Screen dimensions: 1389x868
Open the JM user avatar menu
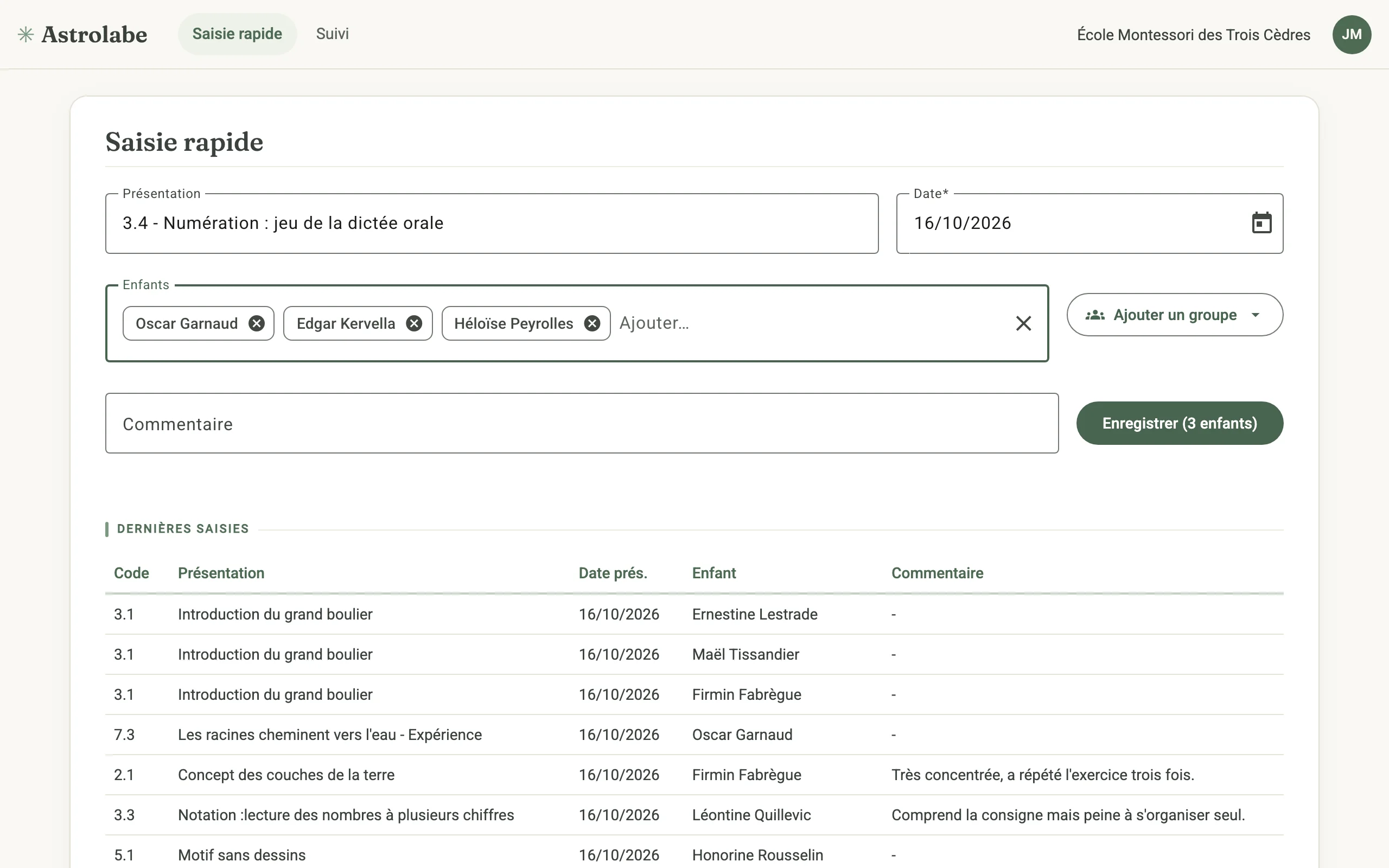pyautogui.click(x=1352, y=34)
